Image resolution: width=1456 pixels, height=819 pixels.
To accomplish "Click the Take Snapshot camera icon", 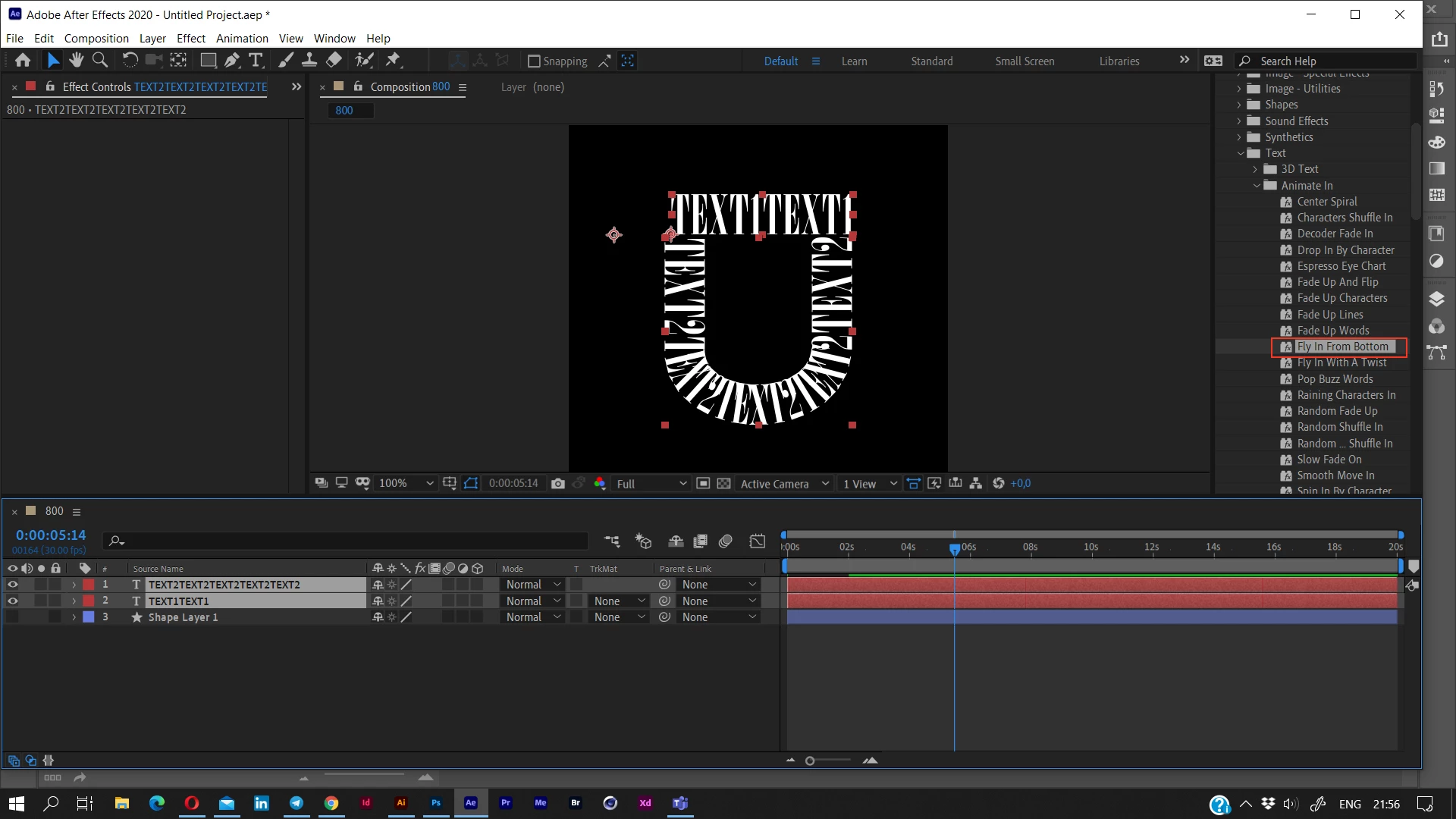I will click(x=558, y=484).
